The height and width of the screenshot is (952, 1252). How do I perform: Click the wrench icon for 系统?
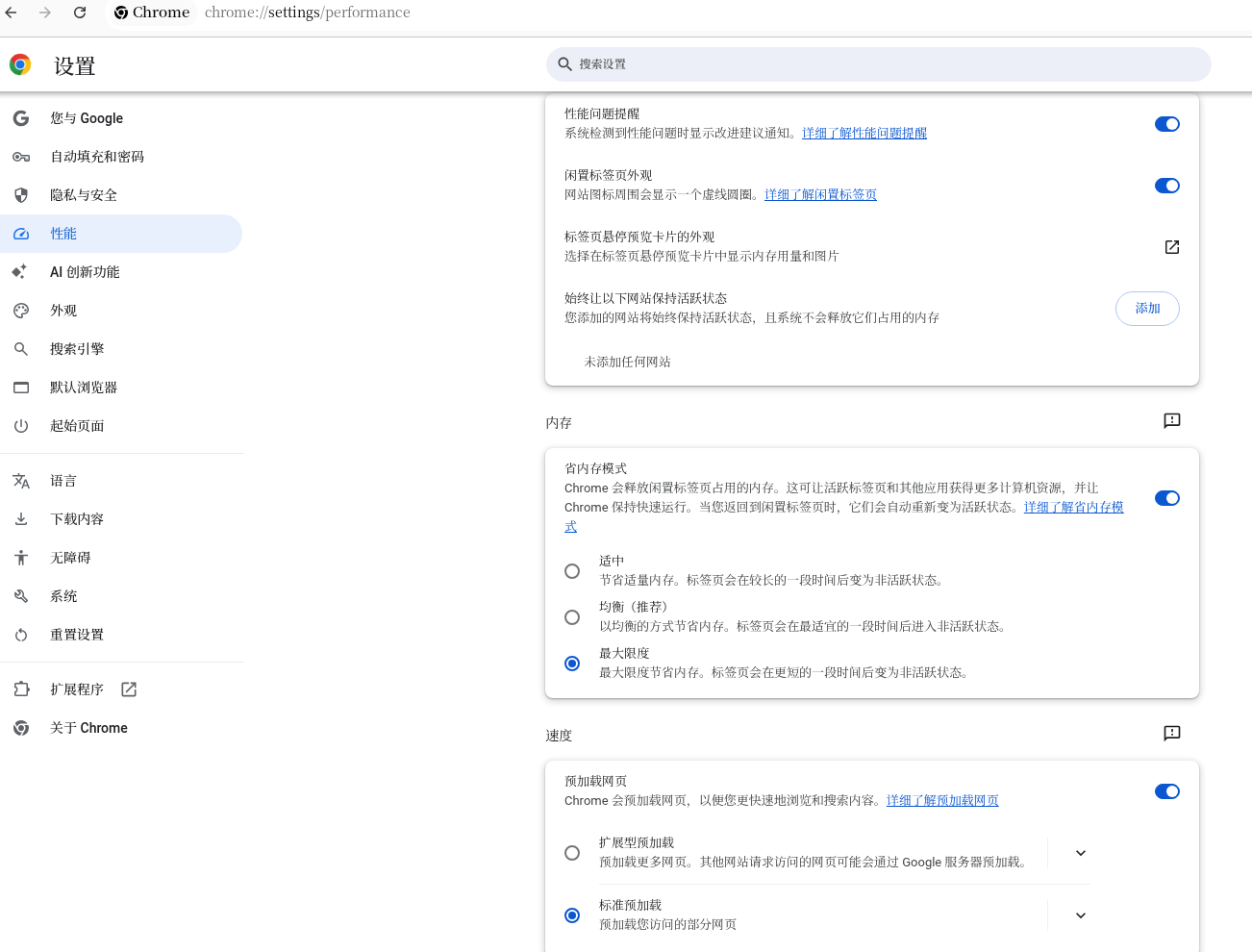coord(21,596)
